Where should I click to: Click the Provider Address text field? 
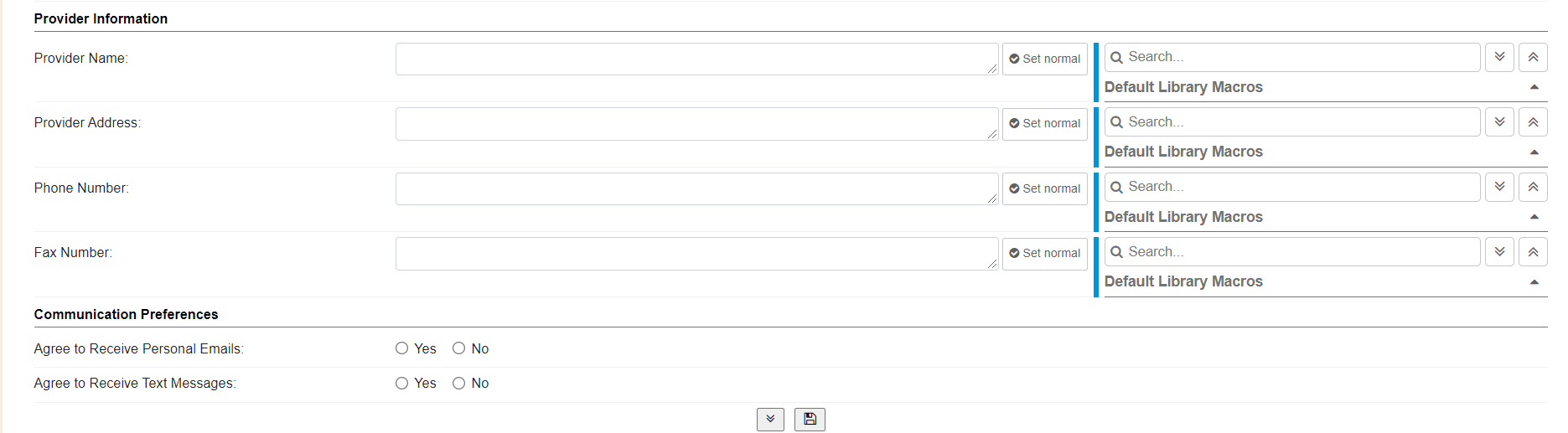coord(696,123)
